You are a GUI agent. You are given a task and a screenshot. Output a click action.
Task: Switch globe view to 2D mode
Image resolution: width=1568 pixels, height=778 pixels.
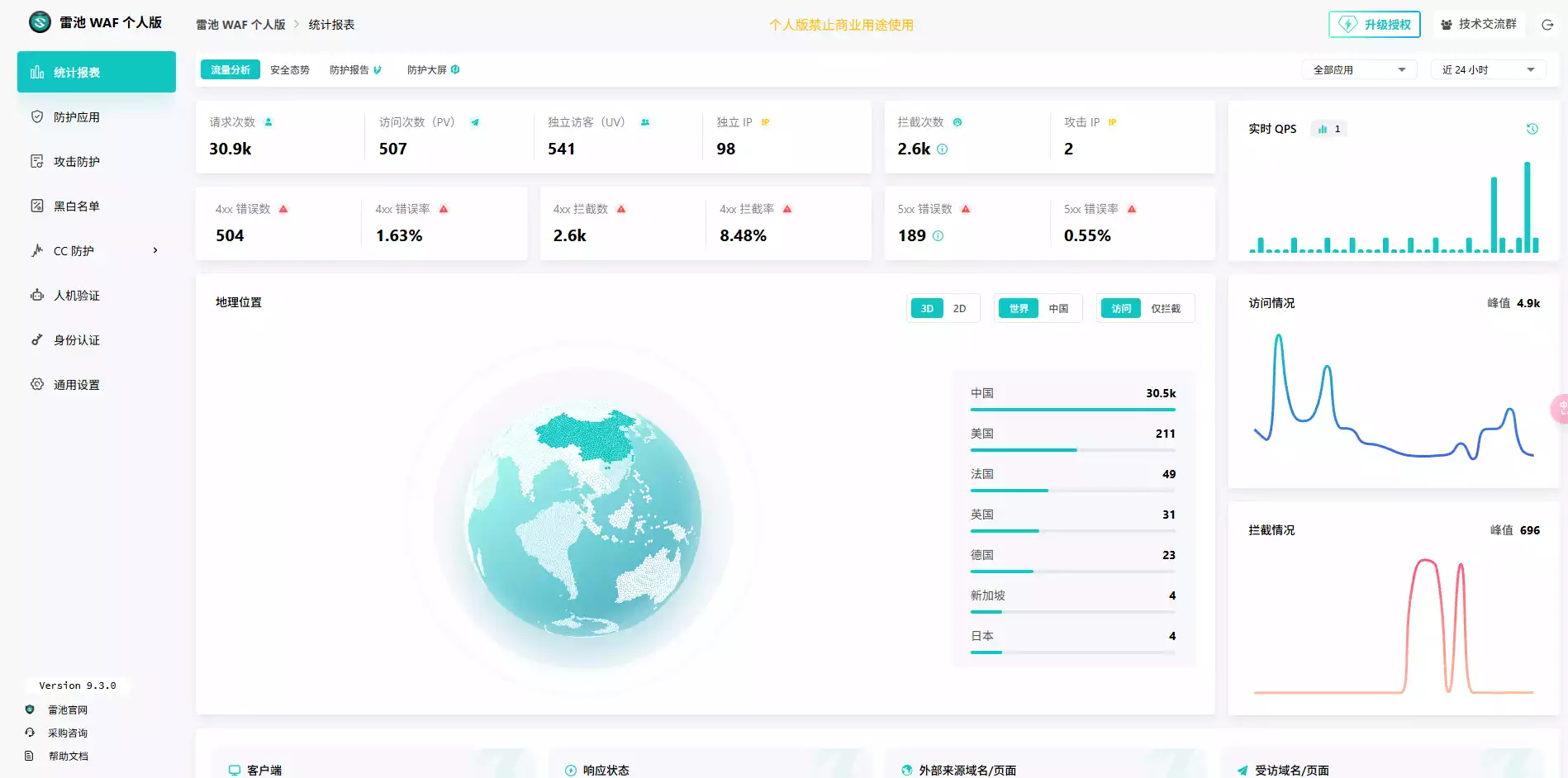tap(959, 309)
